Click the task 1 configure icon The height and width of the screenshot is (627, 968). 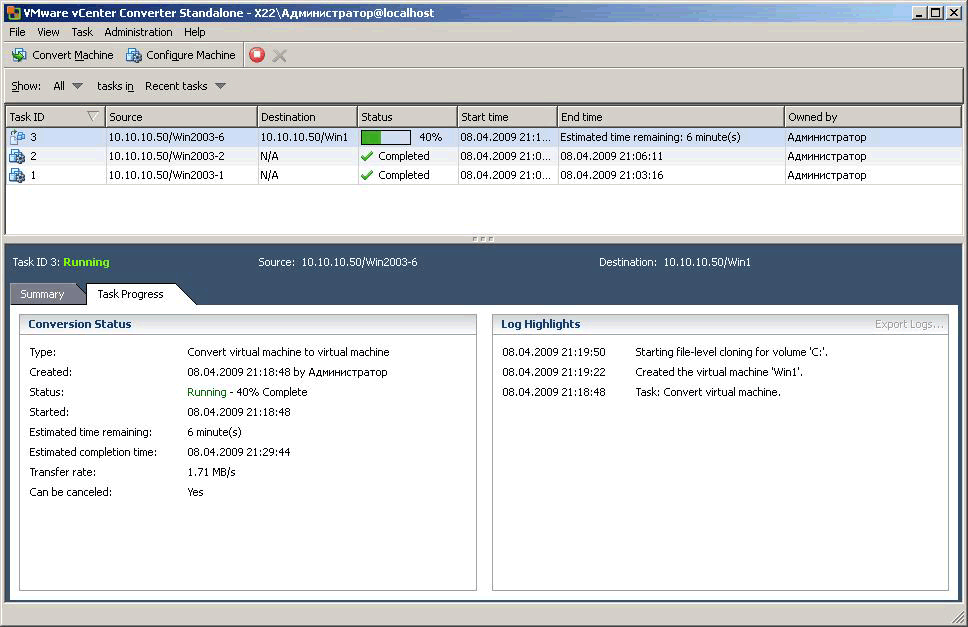point(17,175)
